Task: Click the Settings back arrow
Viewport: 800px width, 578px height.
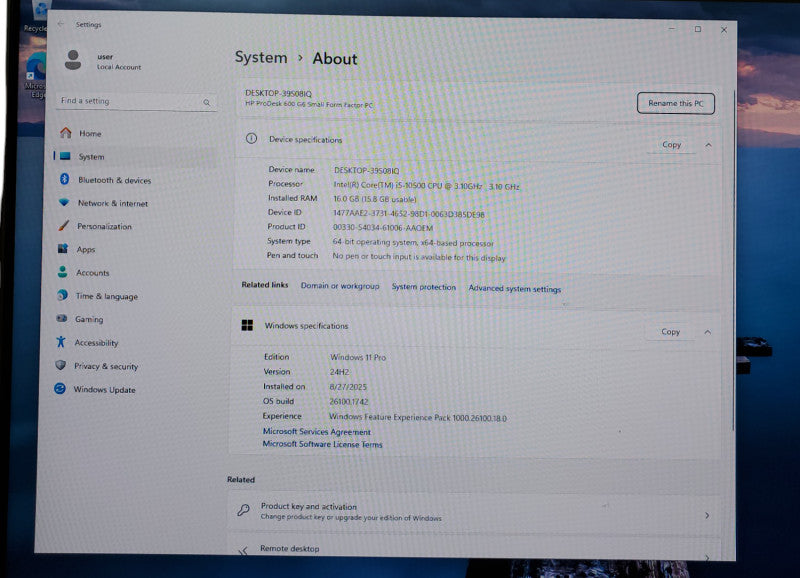Action: [x=61, y=24]
